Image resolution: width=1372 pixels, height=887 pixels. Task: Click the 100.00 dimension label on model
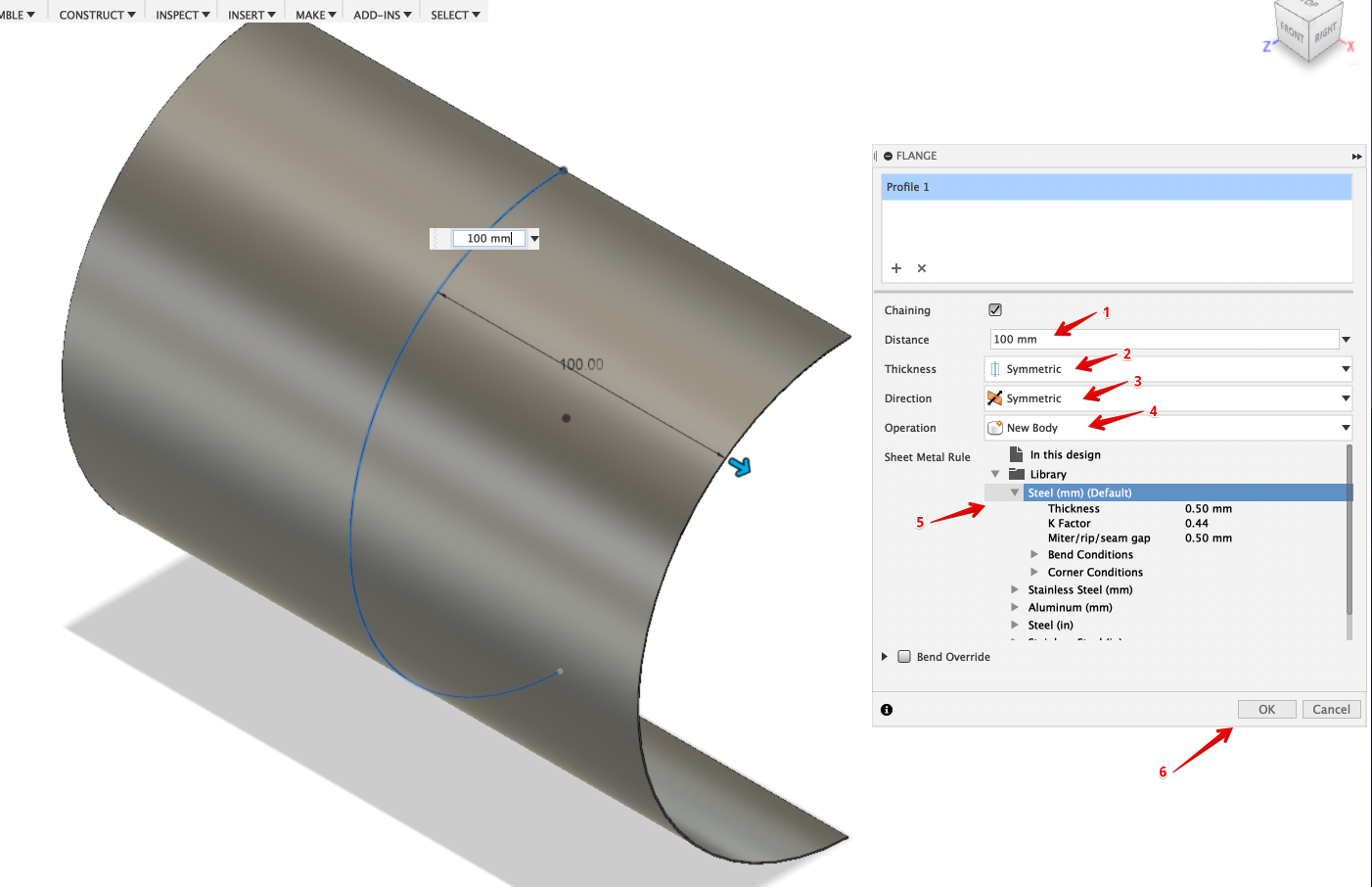point(581,364)
